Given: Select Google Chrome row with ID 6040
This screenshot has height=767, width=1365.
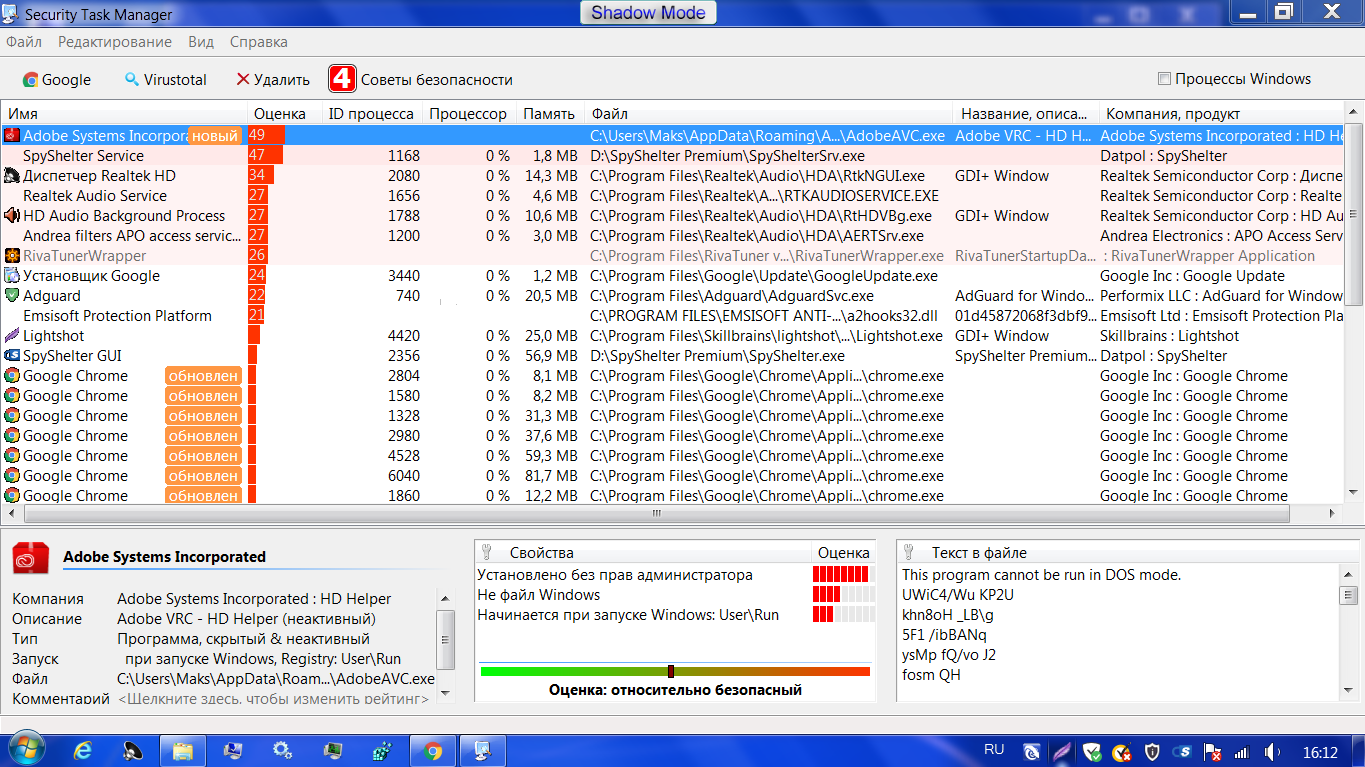Looking at the screenshot, I should (x=673, y=476).
